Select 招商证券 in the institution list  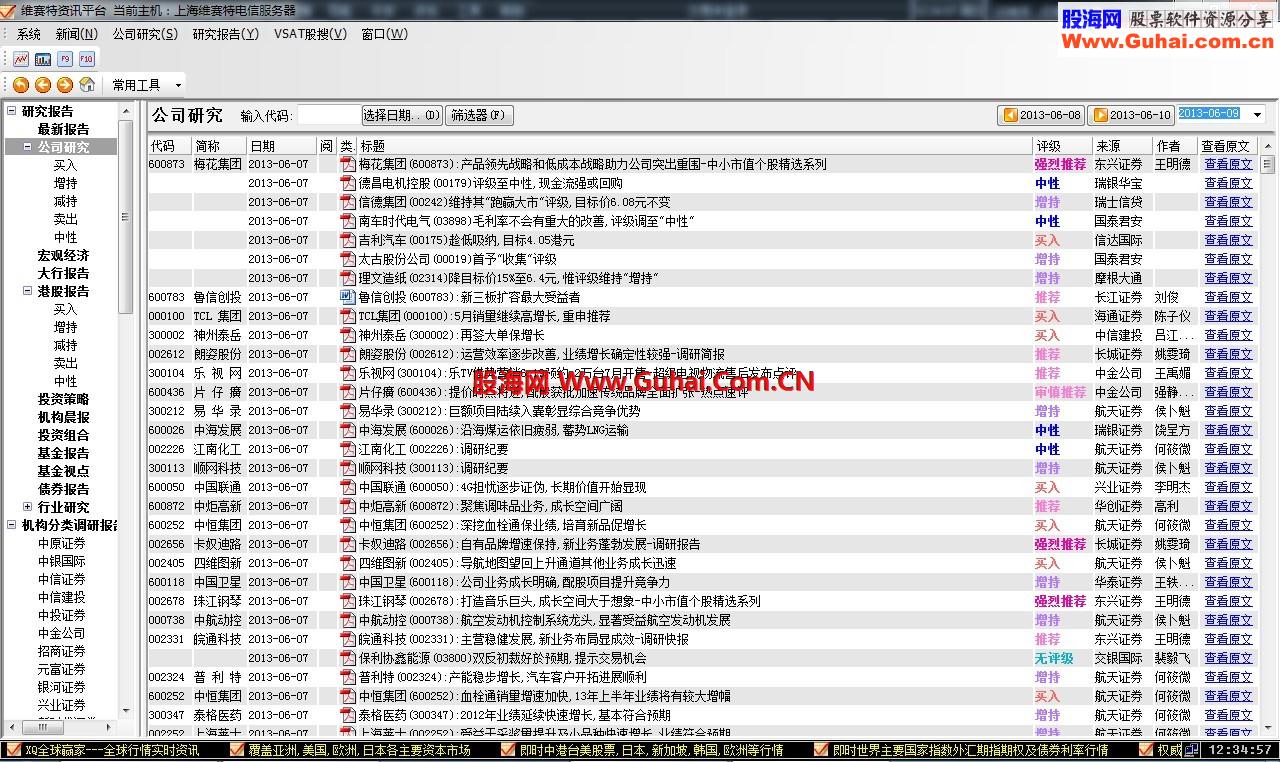(x=62, y=651)
